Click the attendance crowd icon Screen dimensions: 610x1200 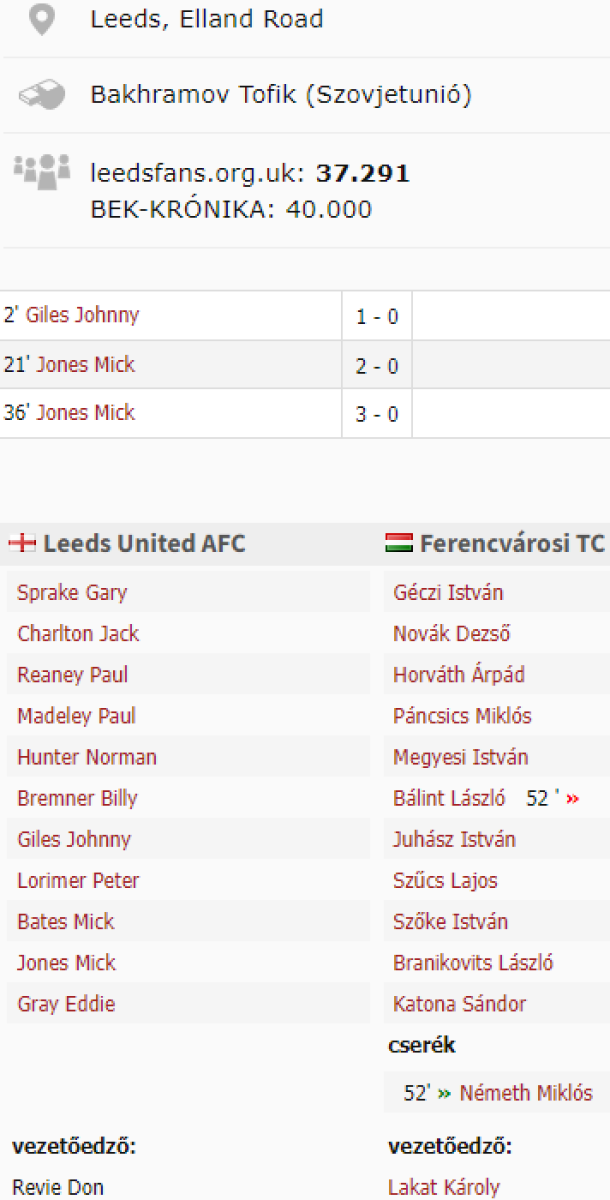pyautogui.click(x=41, y=171)
